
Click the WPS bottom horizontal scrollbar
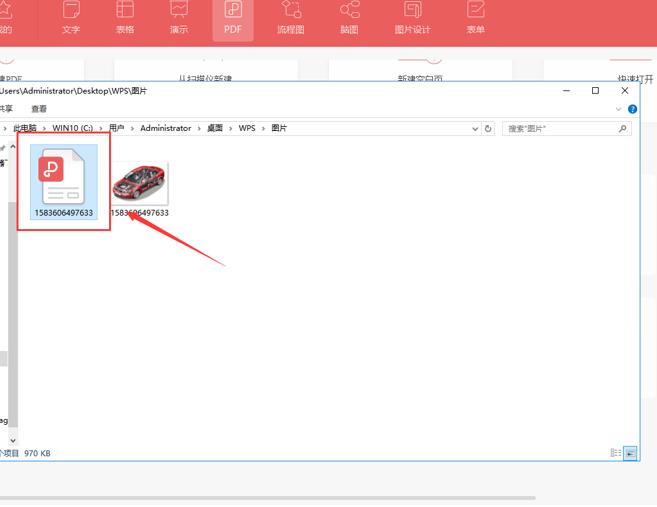268,498
